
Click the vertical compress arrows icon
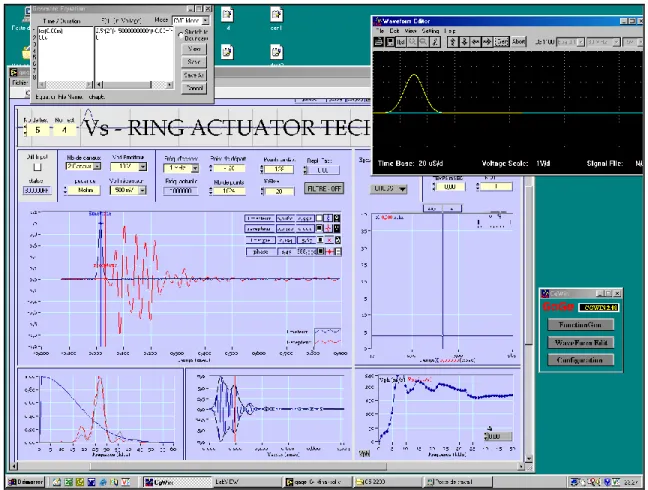pyautogui.click(x=464, y=42)
